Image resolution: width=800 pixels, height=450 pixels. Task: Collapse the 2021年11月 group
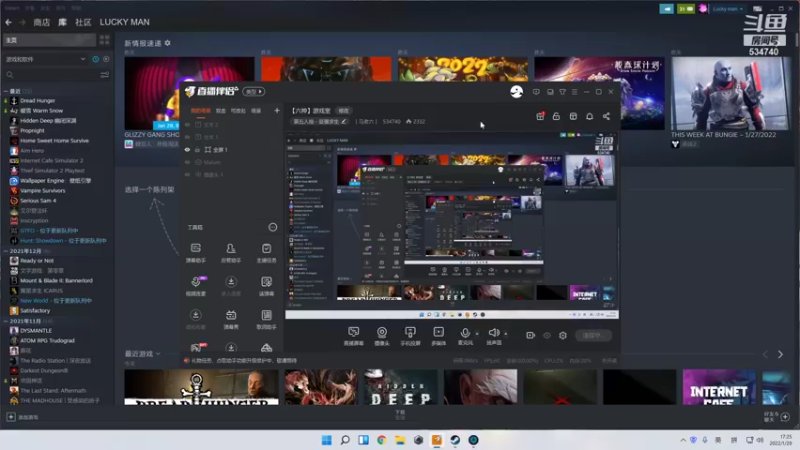tap(6, 321)
